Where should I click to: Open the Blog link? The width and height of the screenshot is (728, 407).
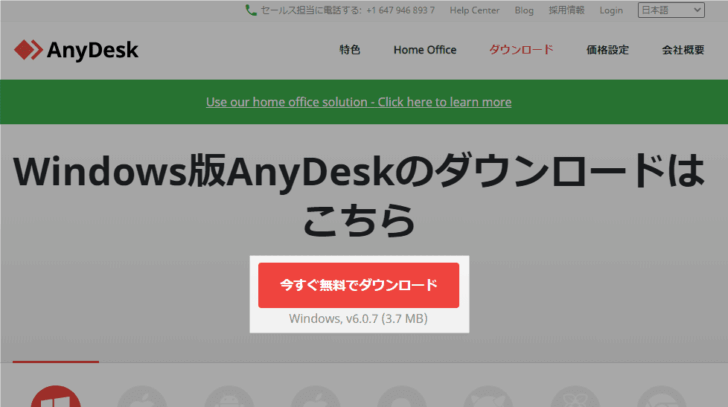tap(524, 10)
